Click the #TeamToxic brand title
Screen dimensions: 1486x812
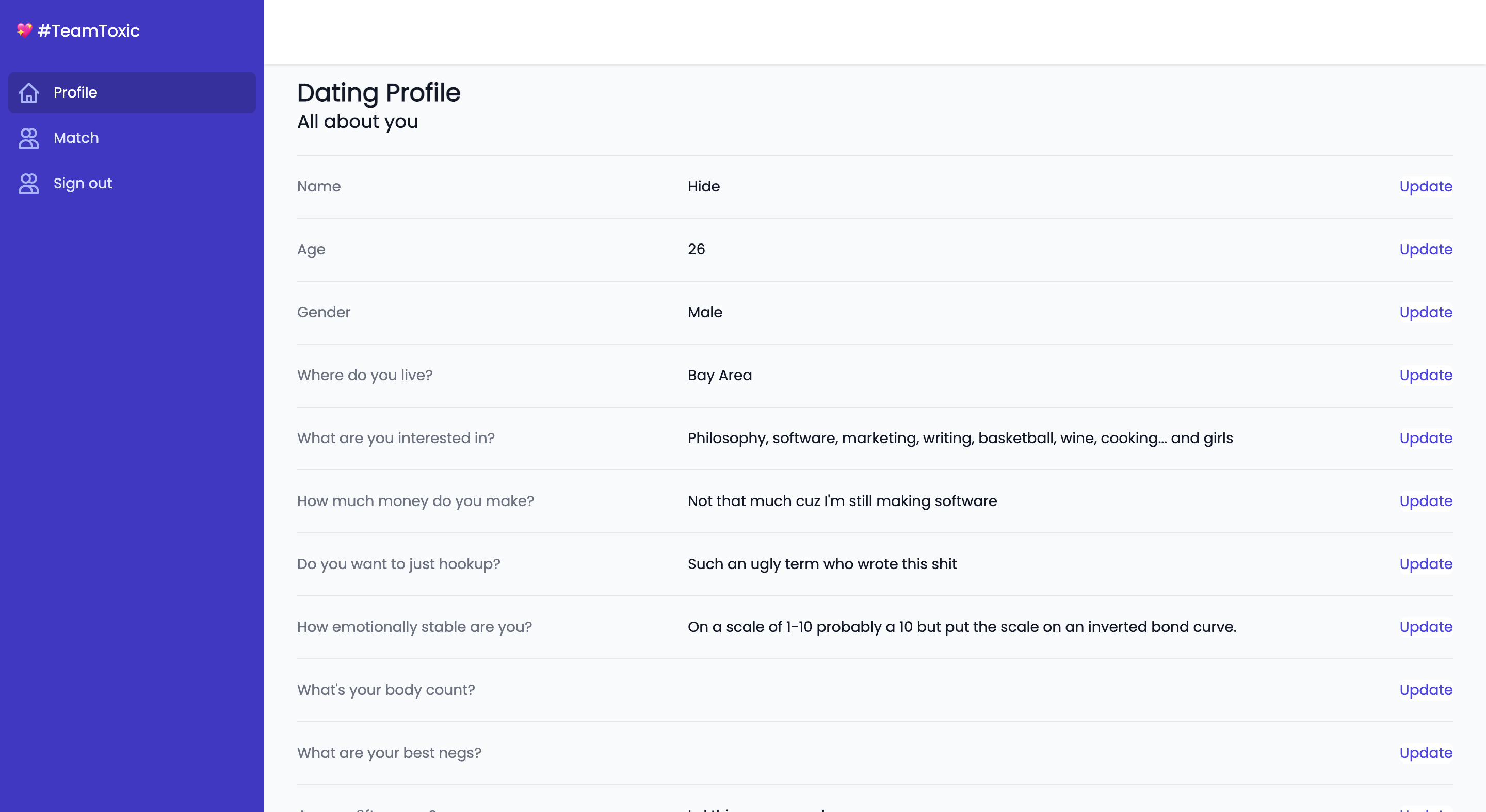[x=89, y=30]
